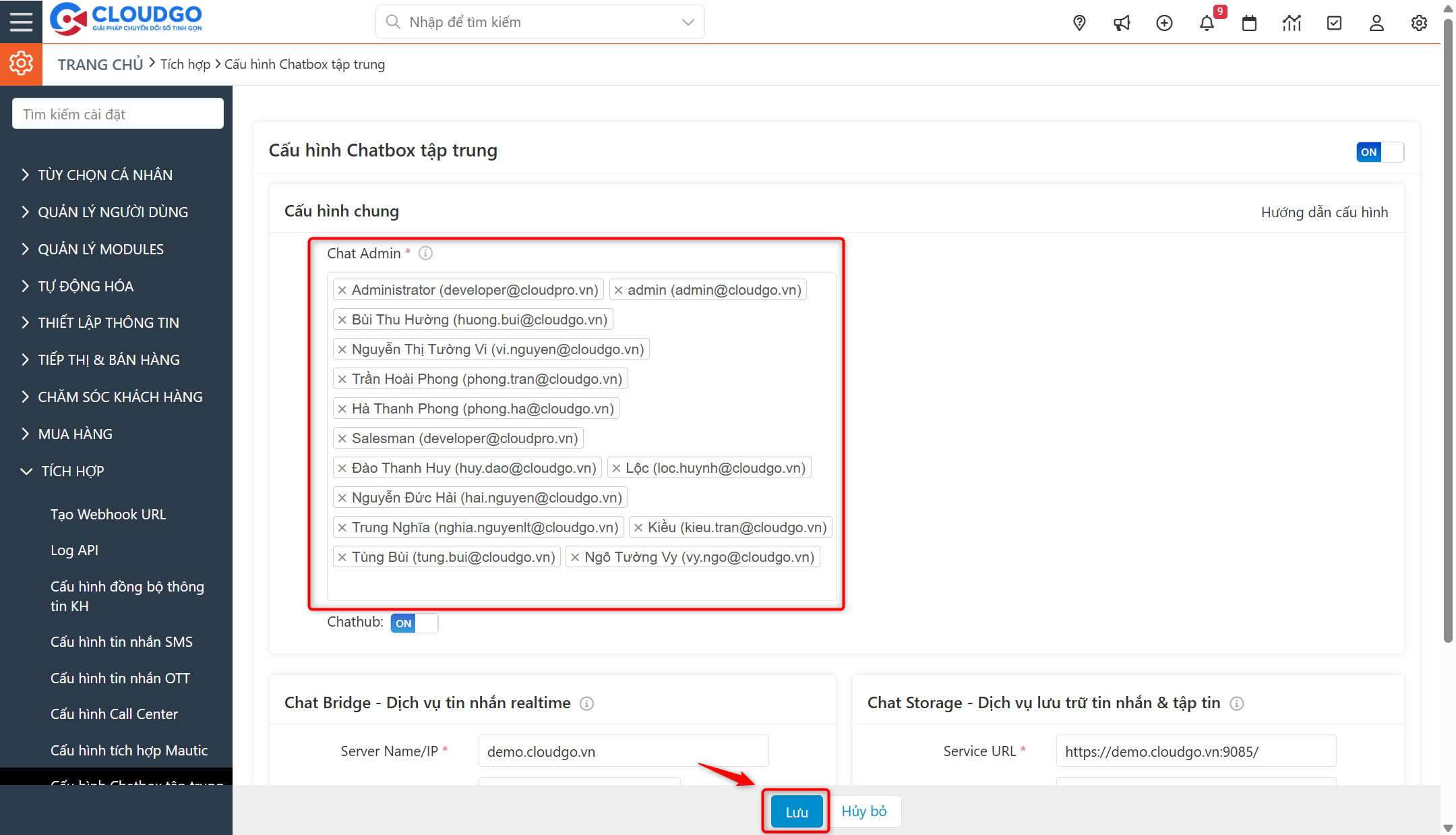Image resolution: width=1456 pixels, height=835 pixels.
Task: Open the search type dropdown arrow
Action: [687, 22]
